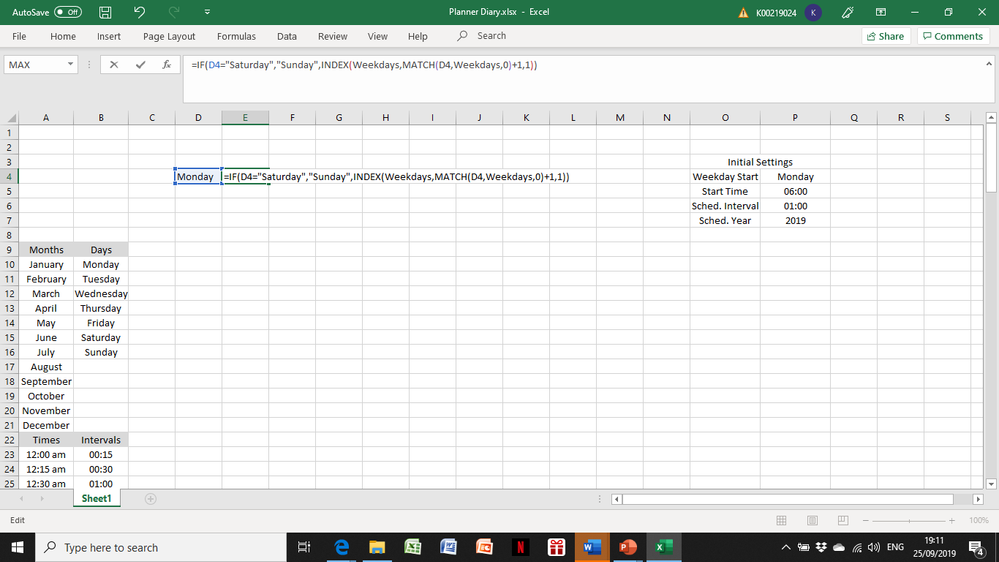Open Microsoft Edge from the taskbar
This screenshot has height=562, width=999.
pos(341,547)
